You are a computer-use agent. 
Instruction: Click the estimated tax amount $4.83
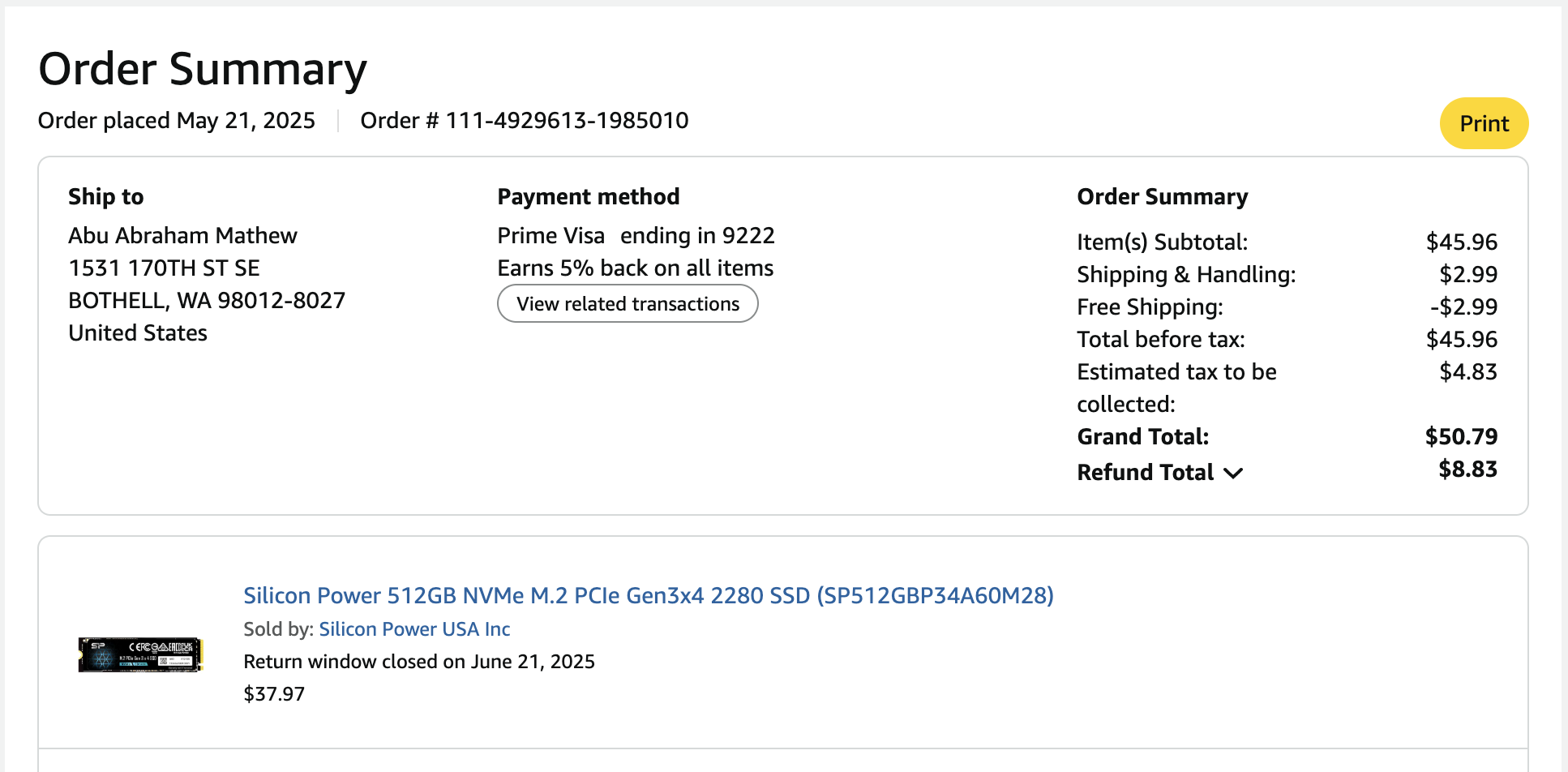(x=1467, y=371)
